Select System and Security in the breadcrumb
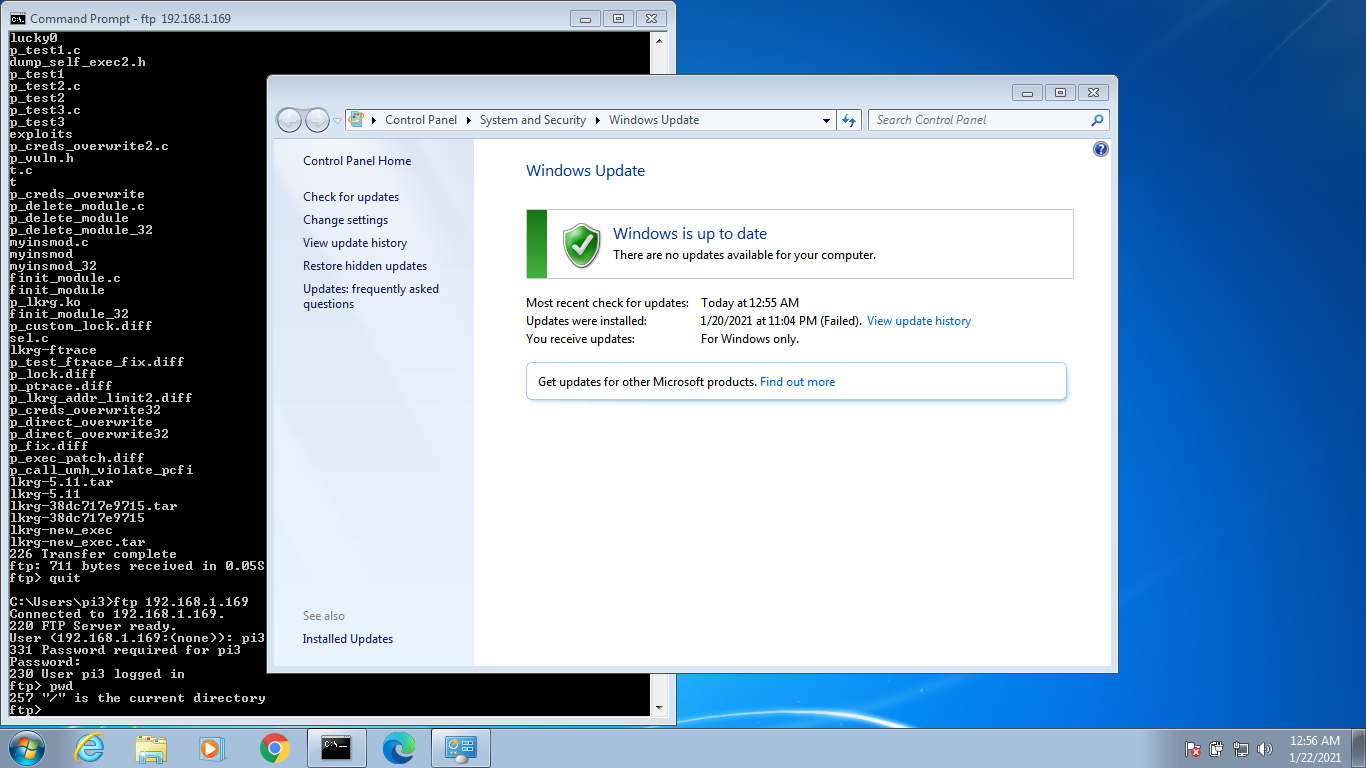 [533, 120]
